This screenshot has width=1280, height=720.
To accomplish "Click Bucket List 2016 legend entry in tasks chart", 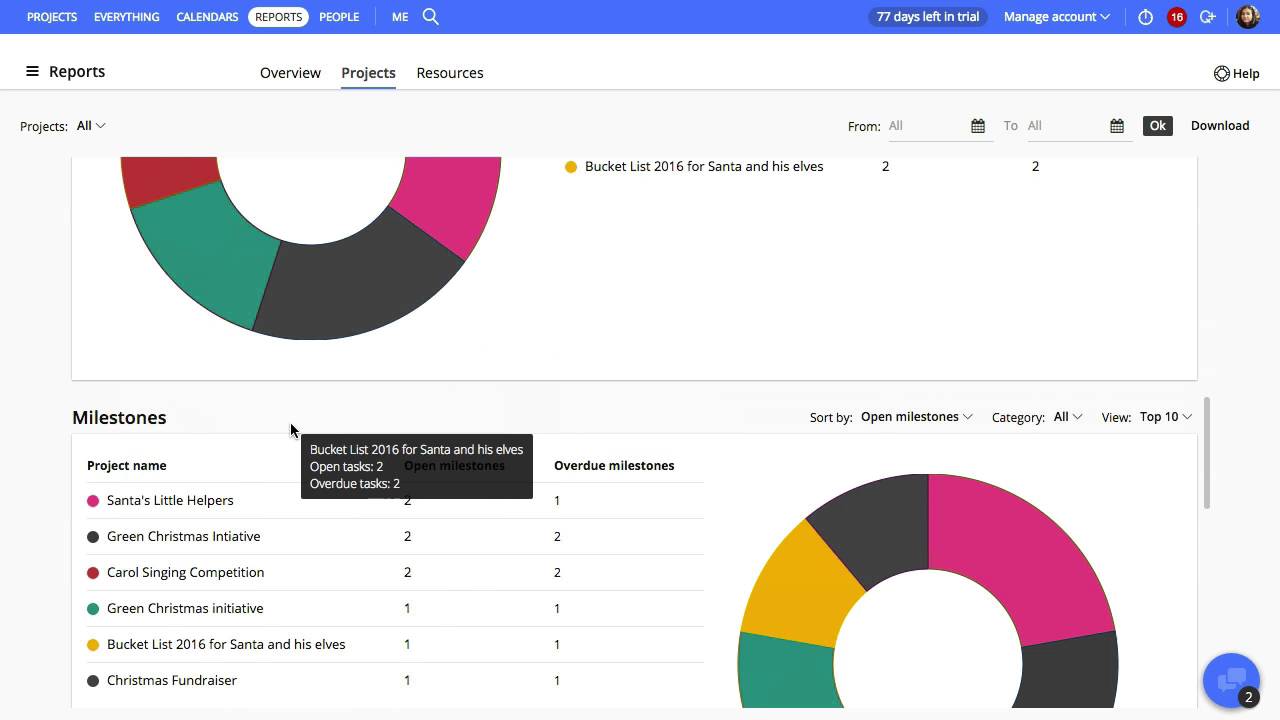I will click(x=704, y=167).
